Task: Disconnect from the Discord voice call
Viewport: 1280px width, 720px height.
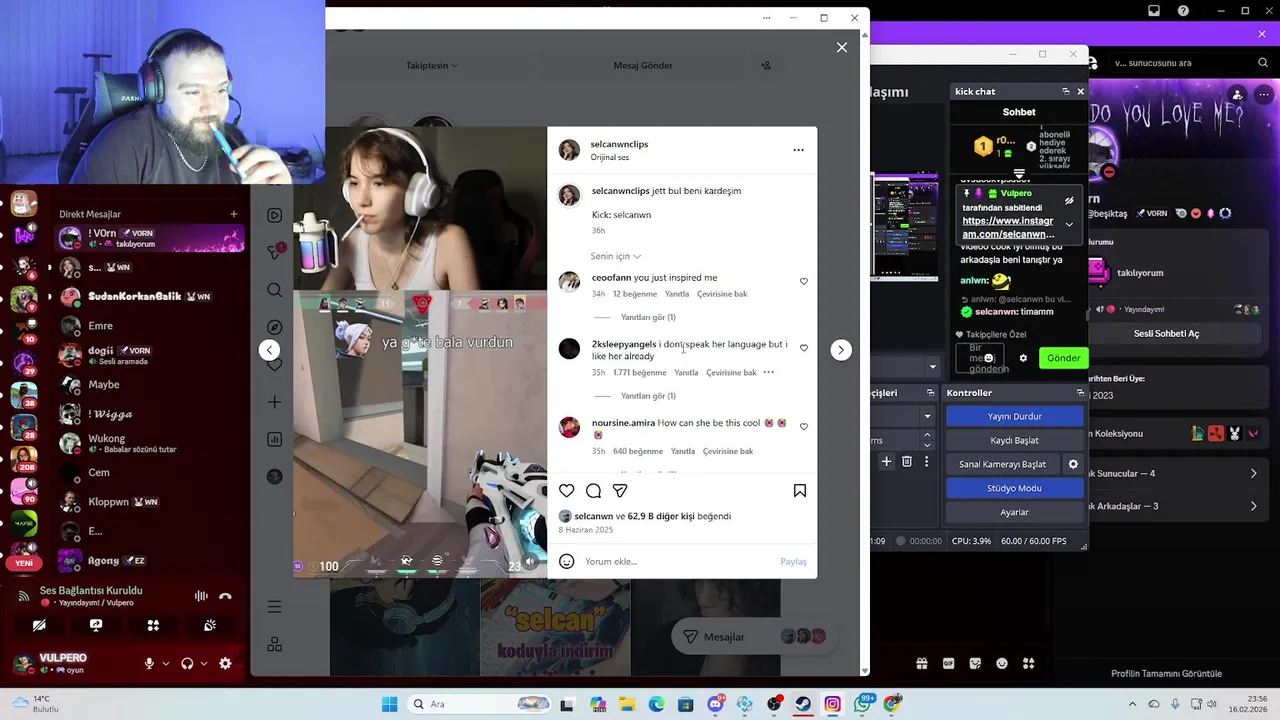Action: point(225,596)
